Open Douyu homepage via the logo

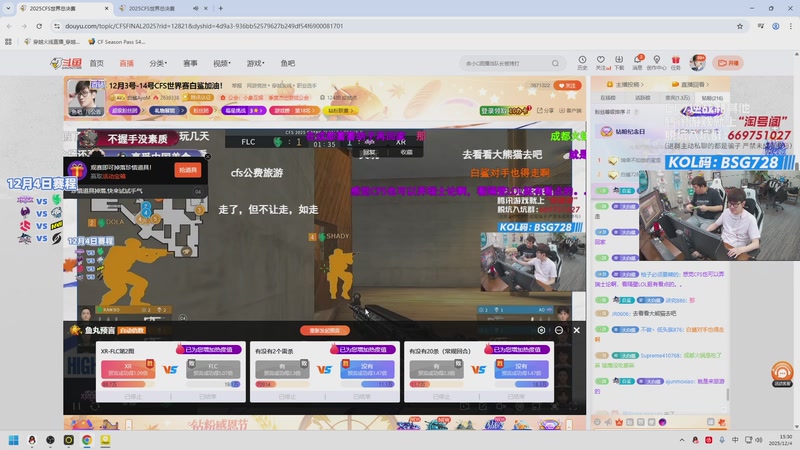66,63
